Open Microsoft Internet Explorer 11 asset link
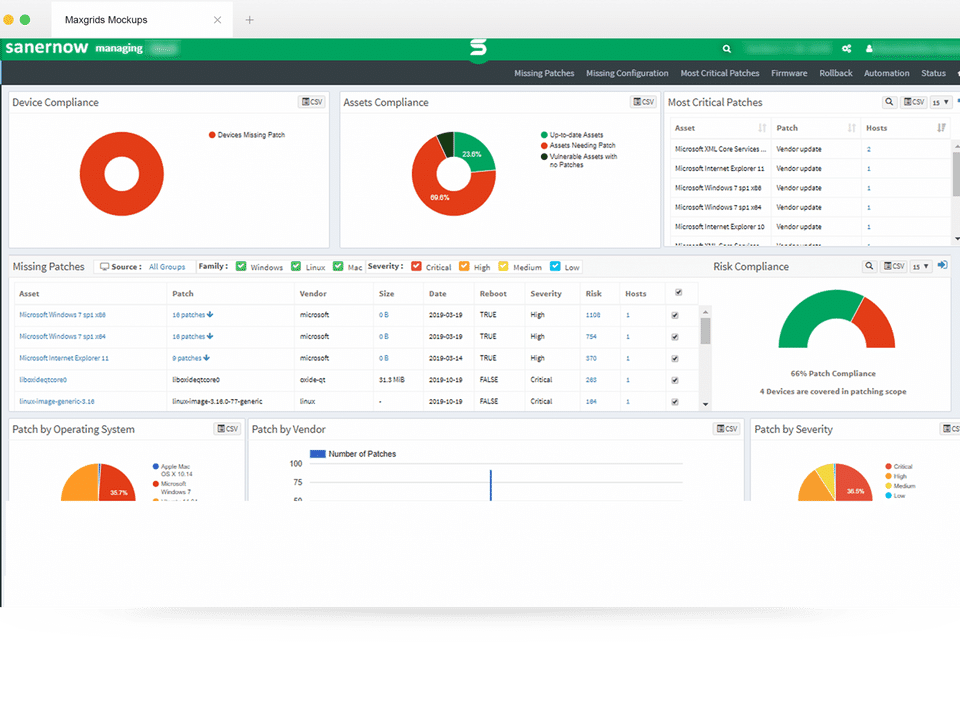The width and height of the screenshot is (960, 709). click(x=64, y=358)
